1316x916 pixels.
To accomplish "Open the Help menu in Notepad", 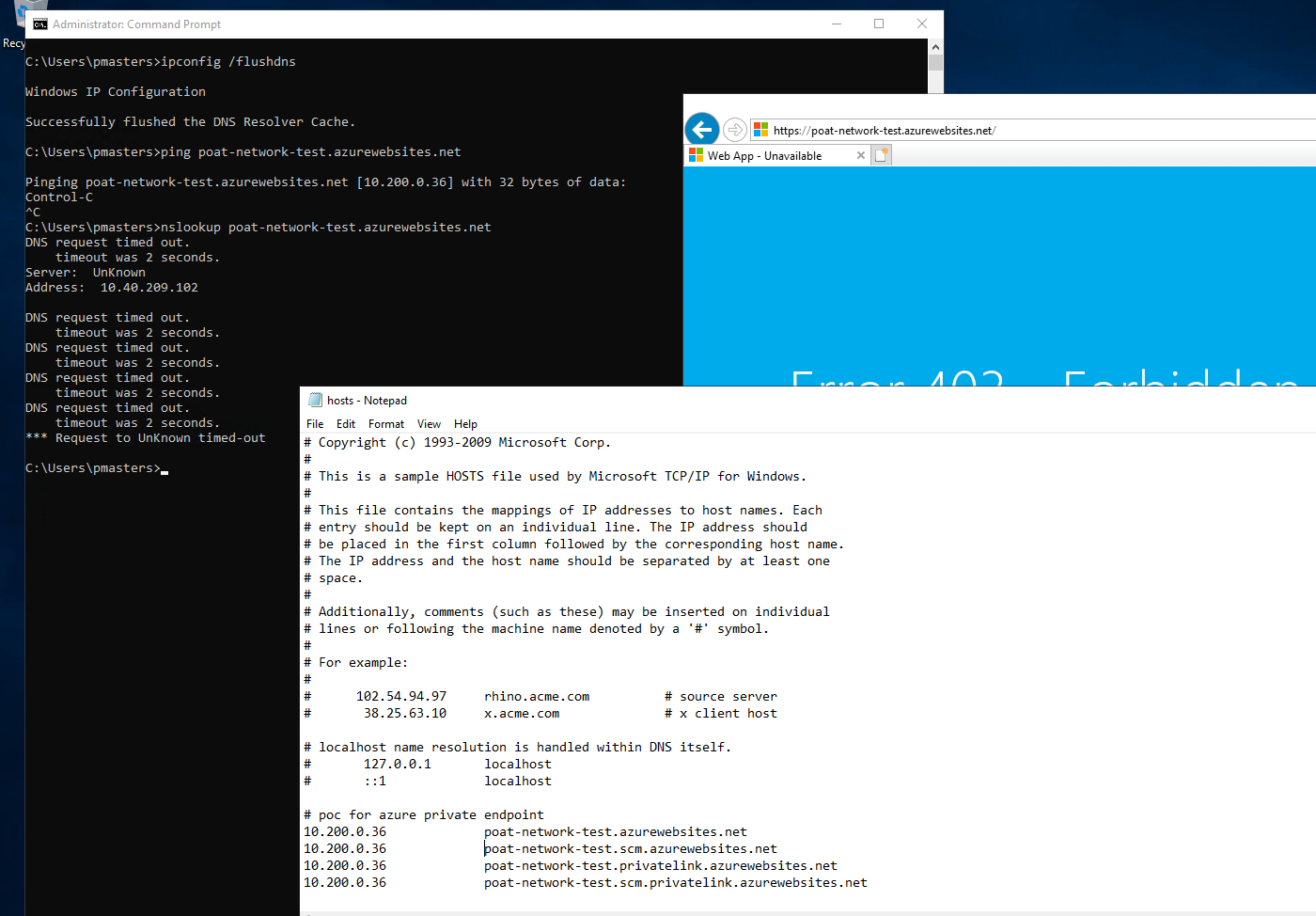I will click(x=464, y=423).
